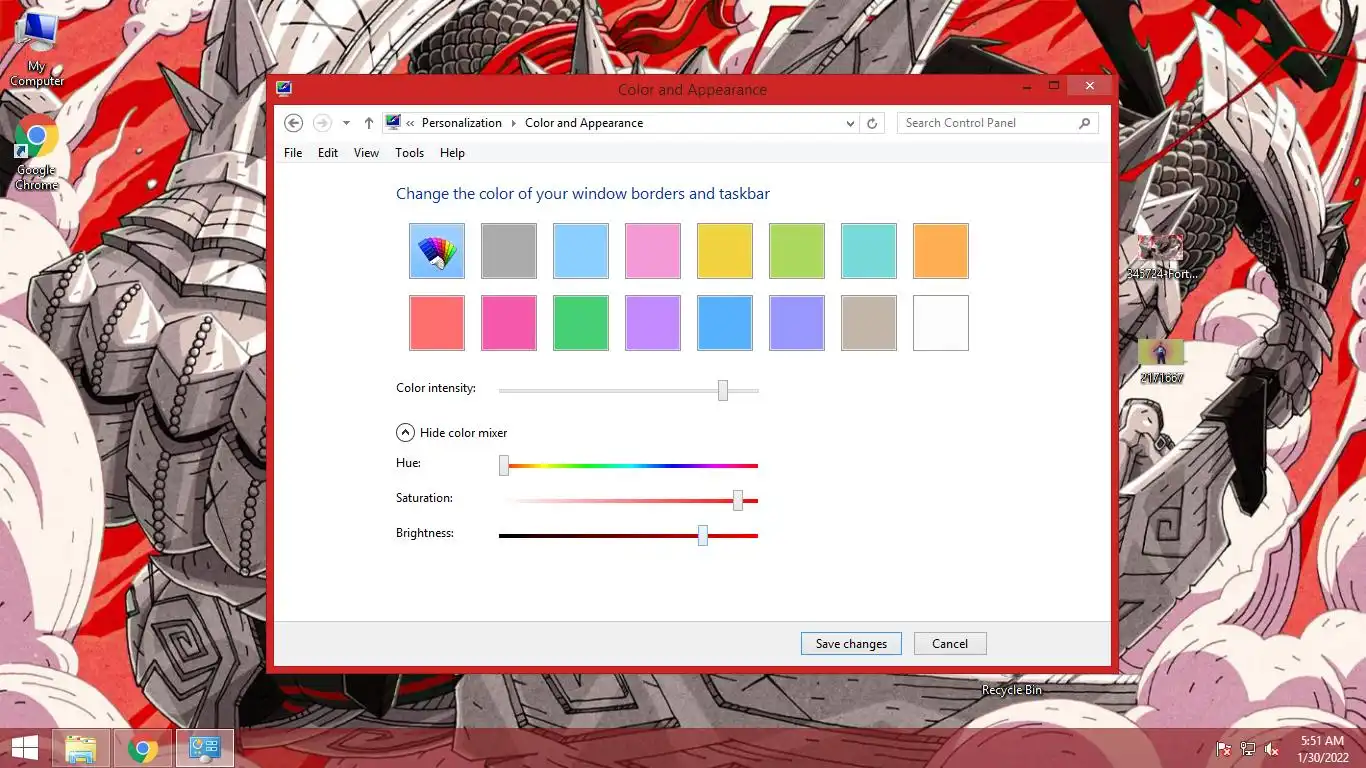Image resolution: width=1366 pixels, height=768 pixels.
Task: Select the lavender purple color swatch
Action: click(x=653, y=323)
